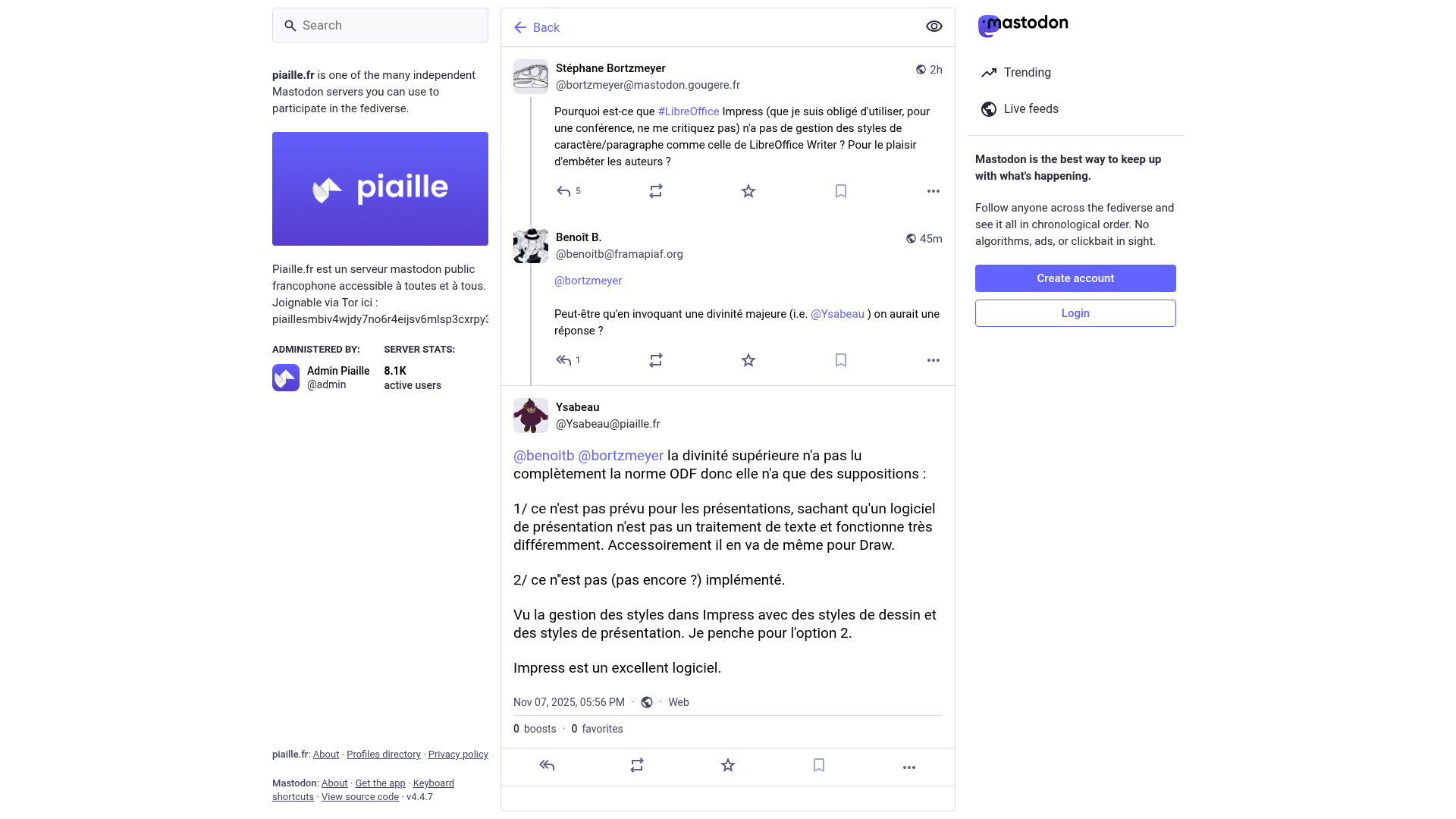Image resolution: width=1456 pixels, height=819 pixels.
Task: Open the Trending section
Action: click(x=1027, y=73)
